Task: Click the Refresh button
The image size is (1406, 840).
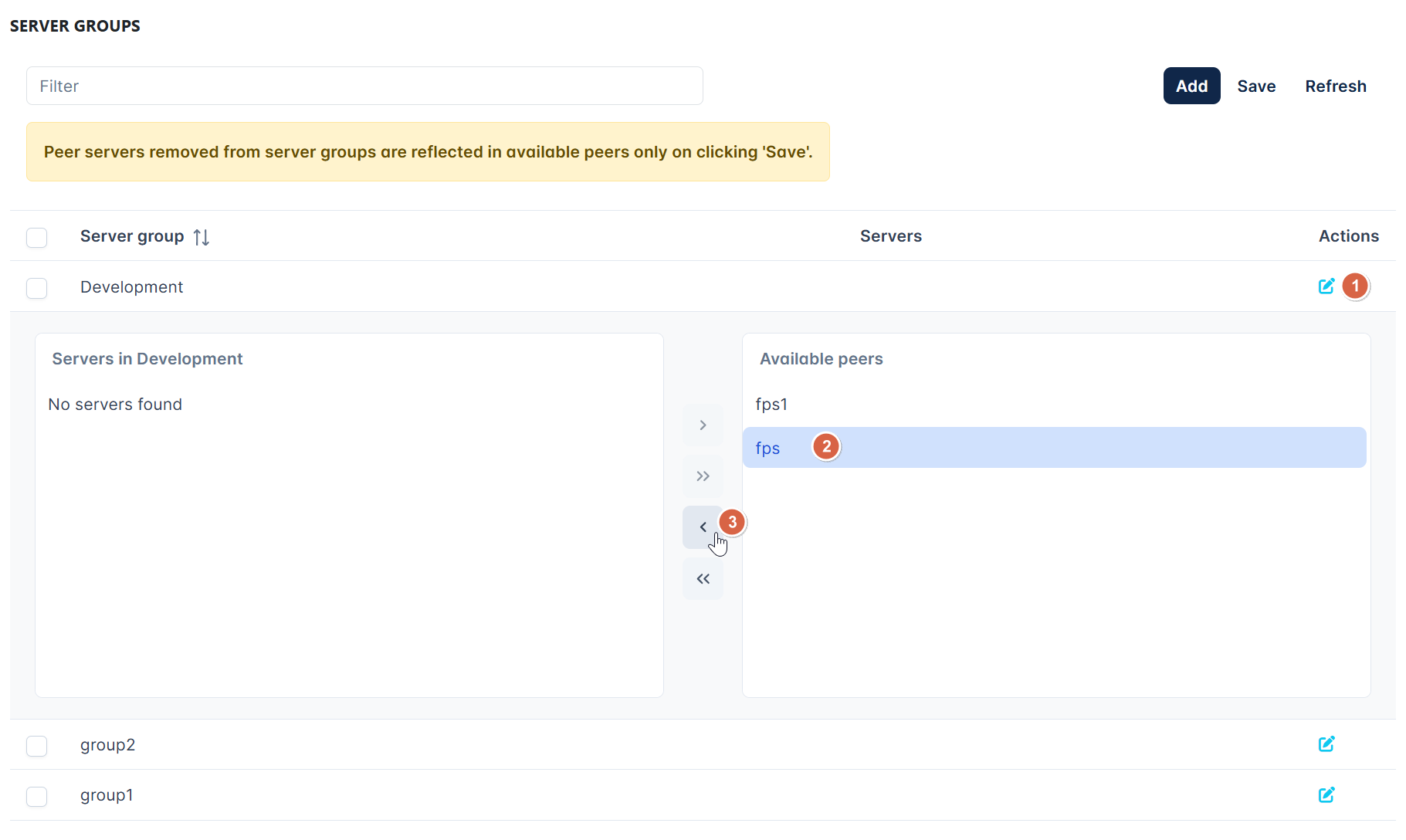Action: click(1336, 86)
